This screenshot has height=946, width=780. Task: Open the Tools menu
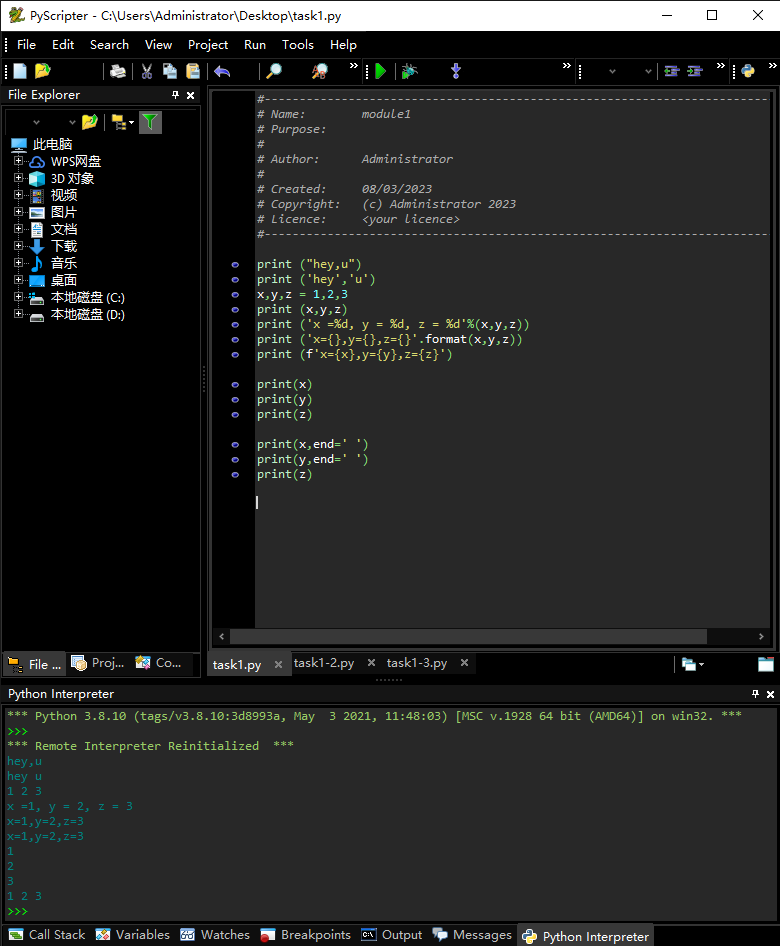coord(297,45)
